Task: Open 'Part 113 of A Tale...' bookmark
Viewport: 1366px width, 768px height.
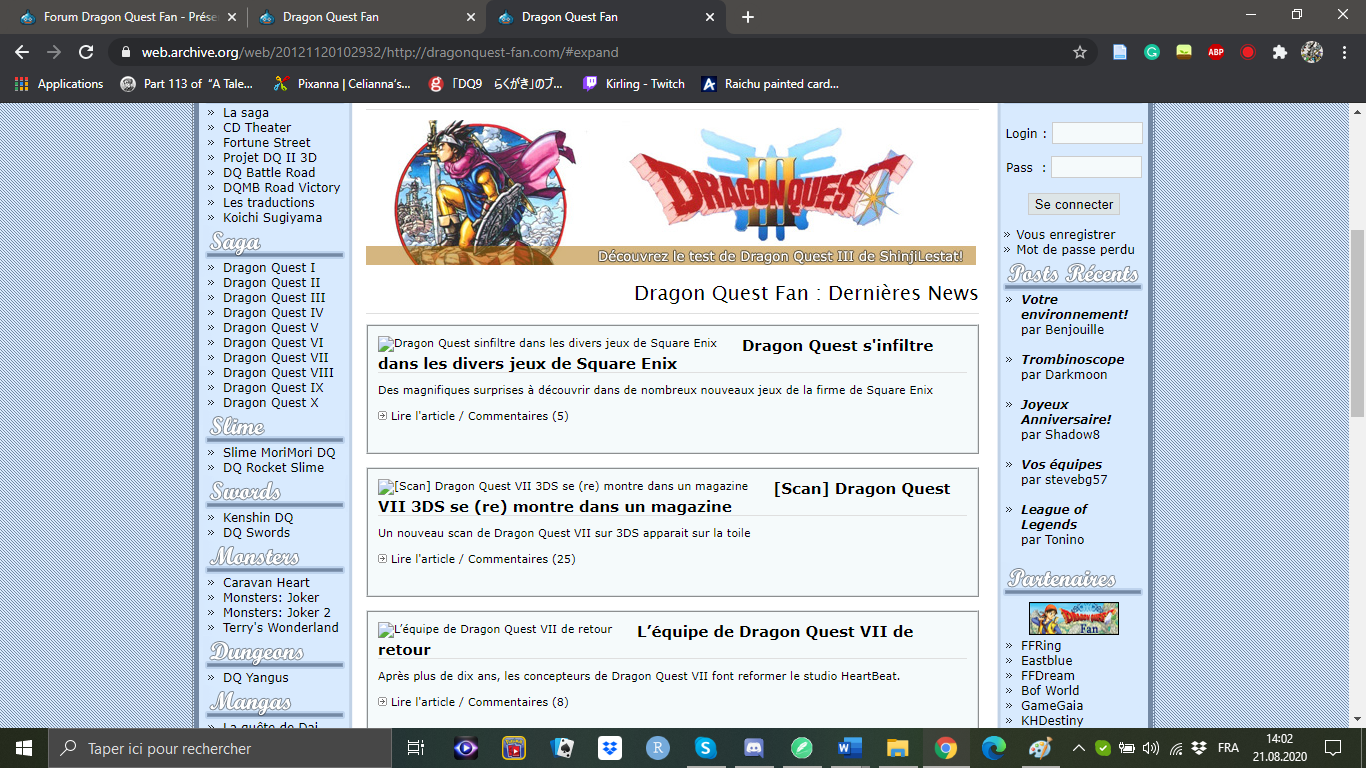Action: coord(187,84)
